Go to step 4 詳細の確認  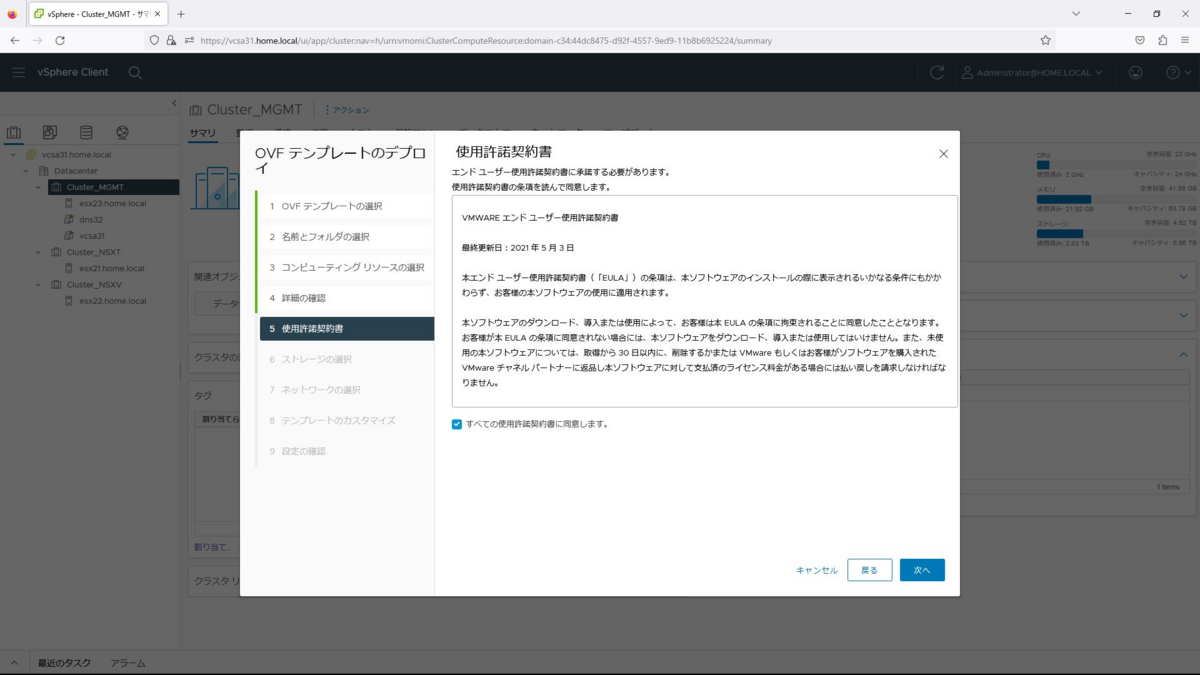(x=345, y=298)
